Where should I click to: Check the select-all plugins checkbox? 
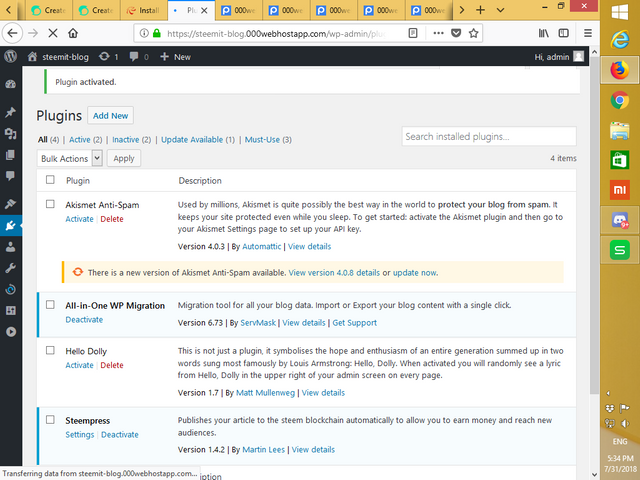click(x=50, y=180)
